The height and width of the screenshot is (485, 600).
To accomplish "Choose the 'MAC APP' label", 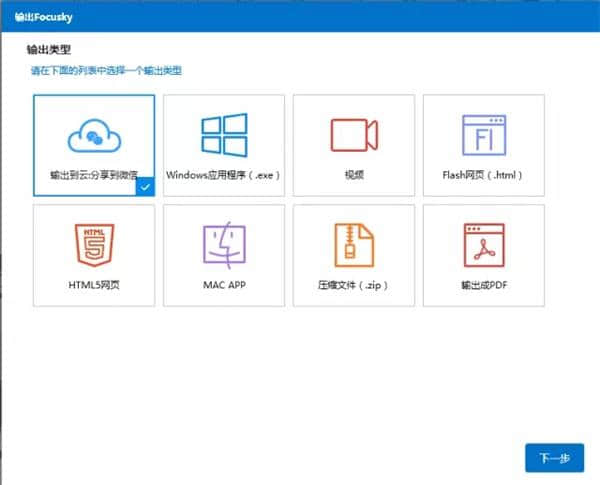I will click(224, 285).
